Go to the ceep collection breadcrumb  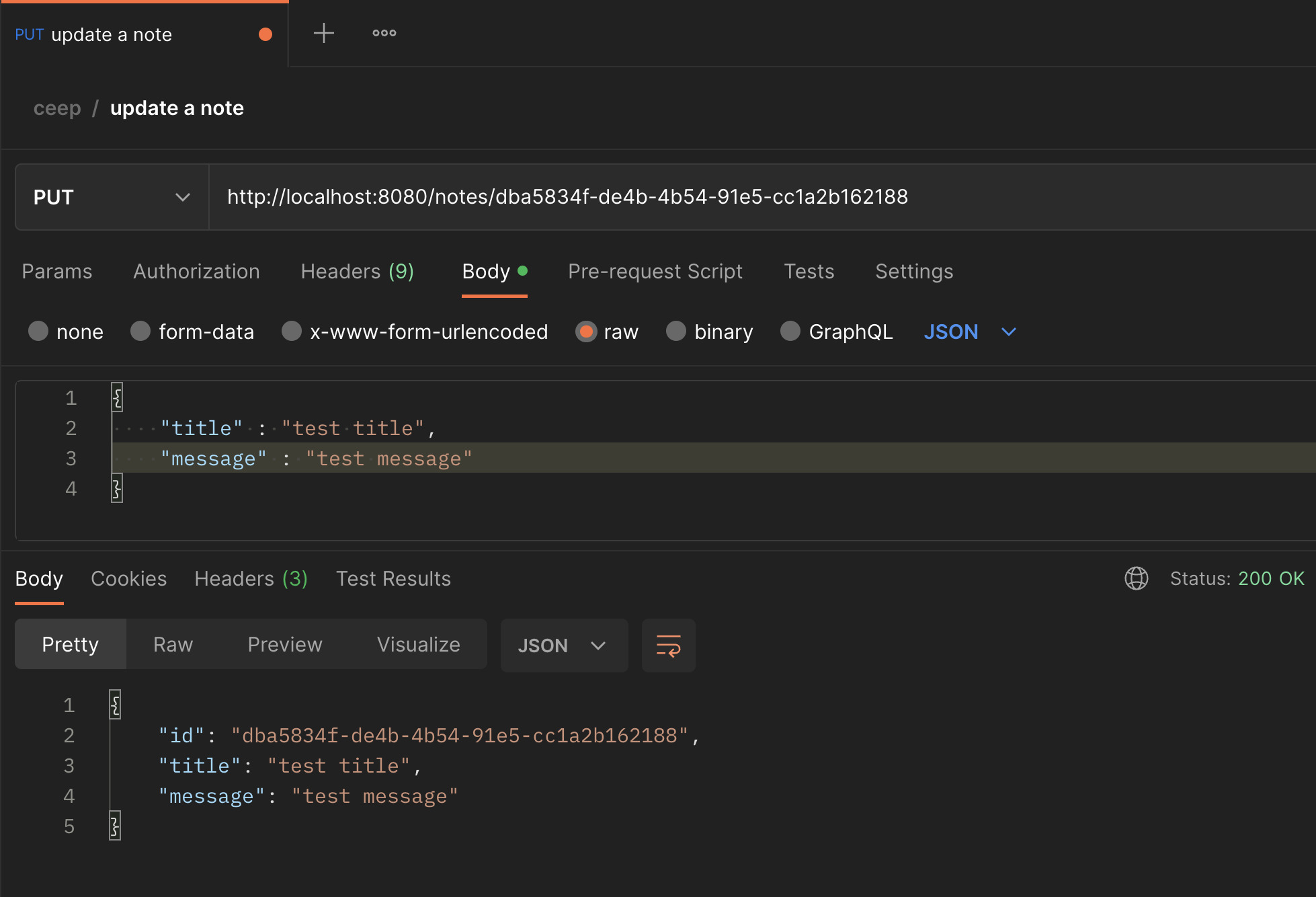(57, 108)
